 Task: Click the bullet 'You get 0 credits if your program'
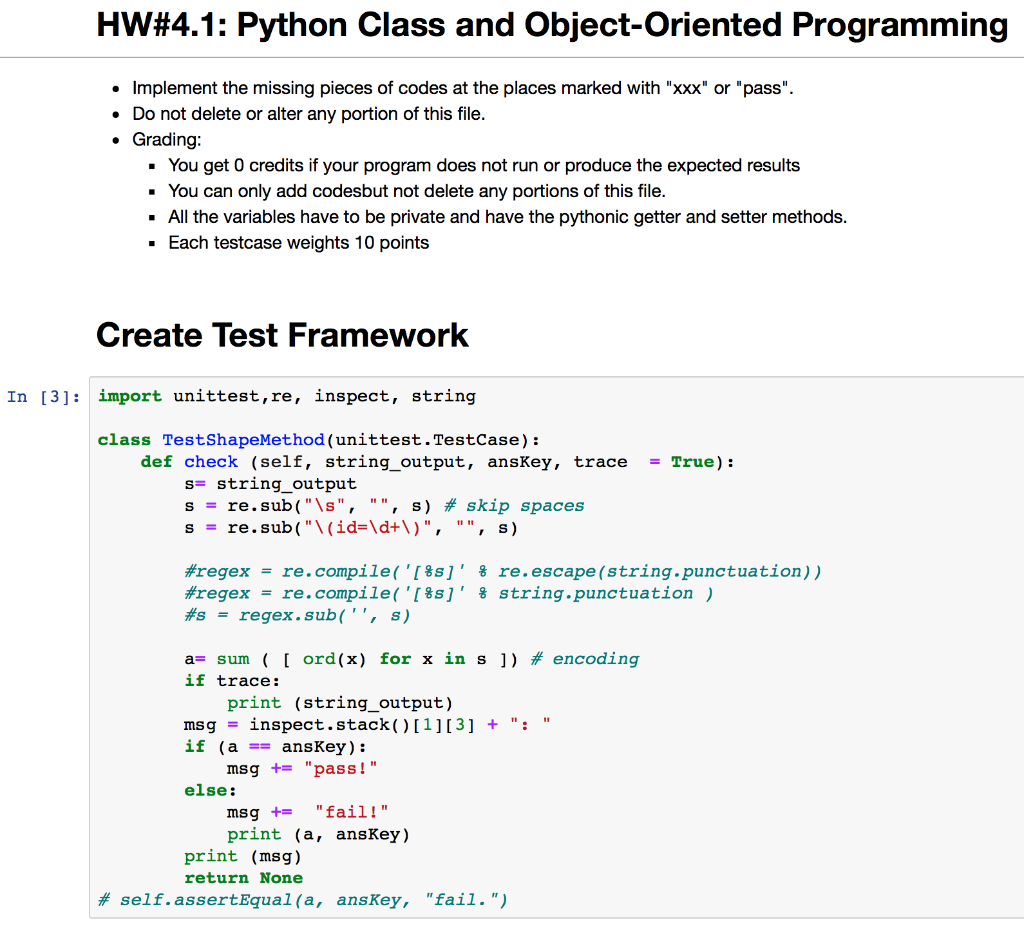point(484,165)
